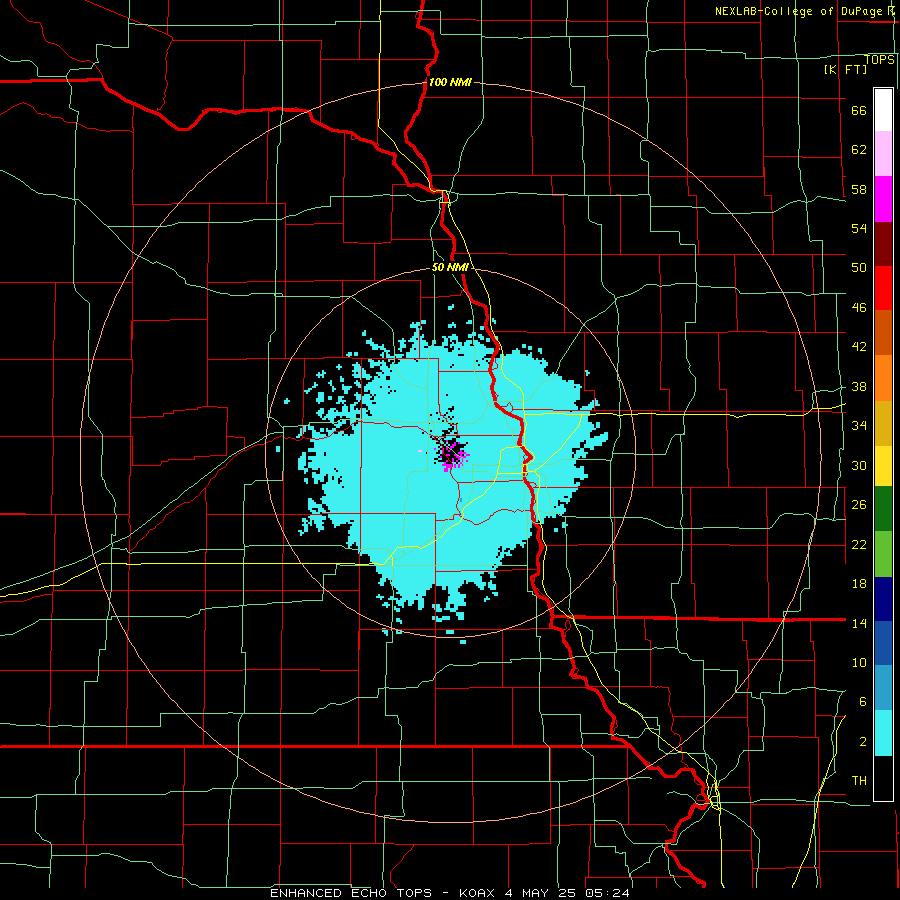This screenshot has width=900, height=900.
Task: Click the '4 MAY 25' date in the footer
Action: pos(540,893)
